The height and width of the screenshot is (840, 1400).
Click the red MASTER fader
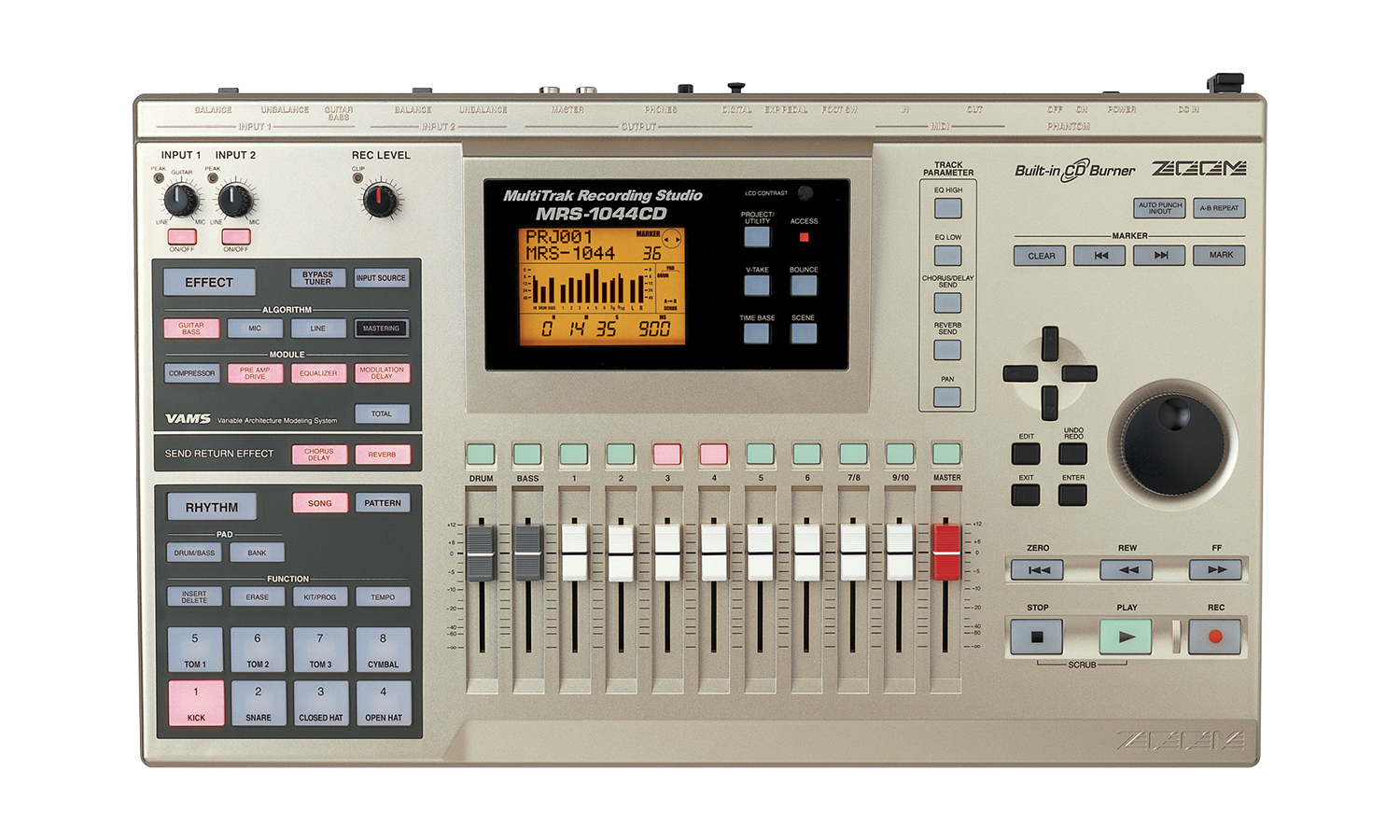tap(946, 552)
